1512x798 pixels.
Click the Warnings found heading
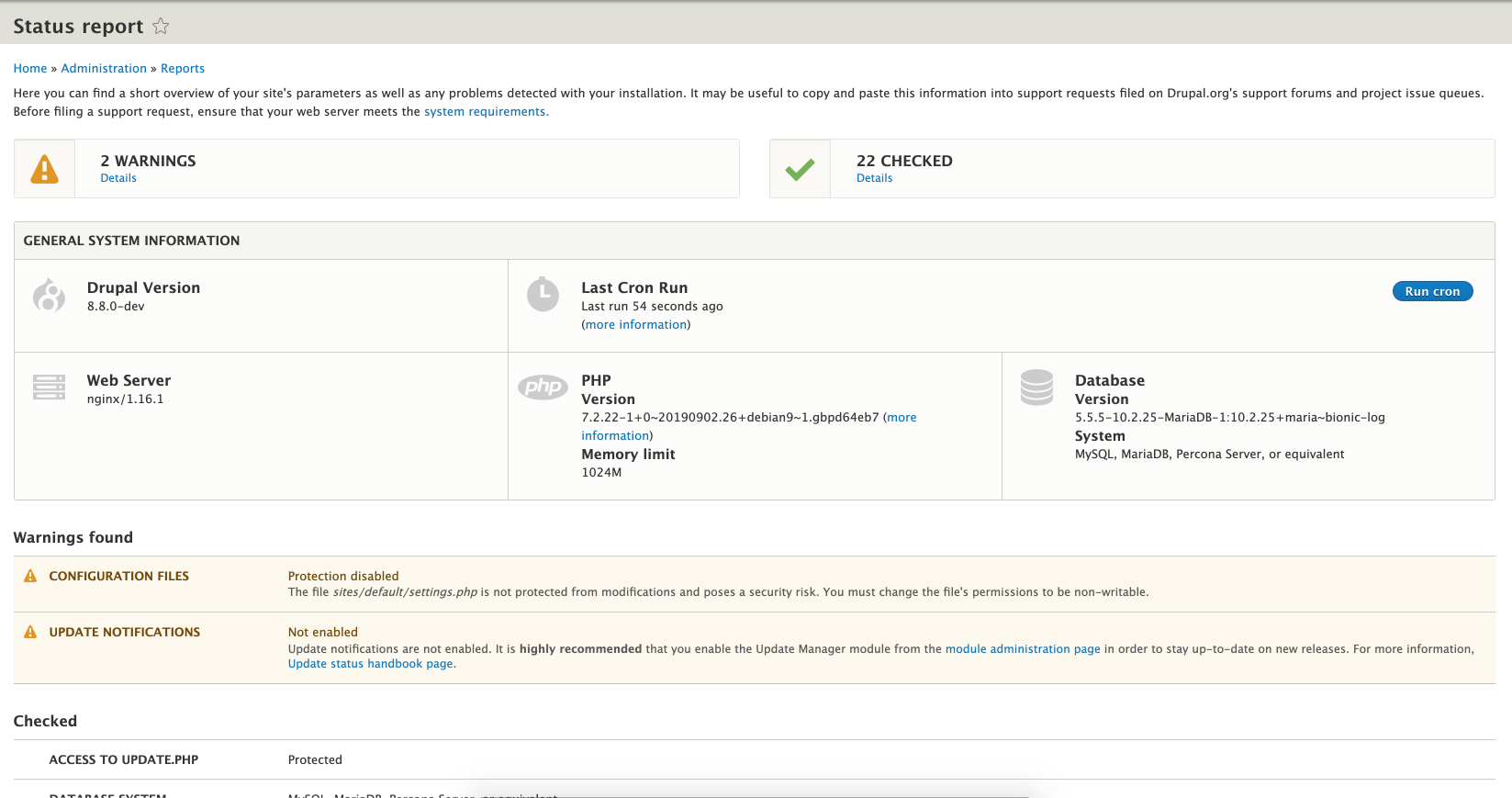[73, 537]
